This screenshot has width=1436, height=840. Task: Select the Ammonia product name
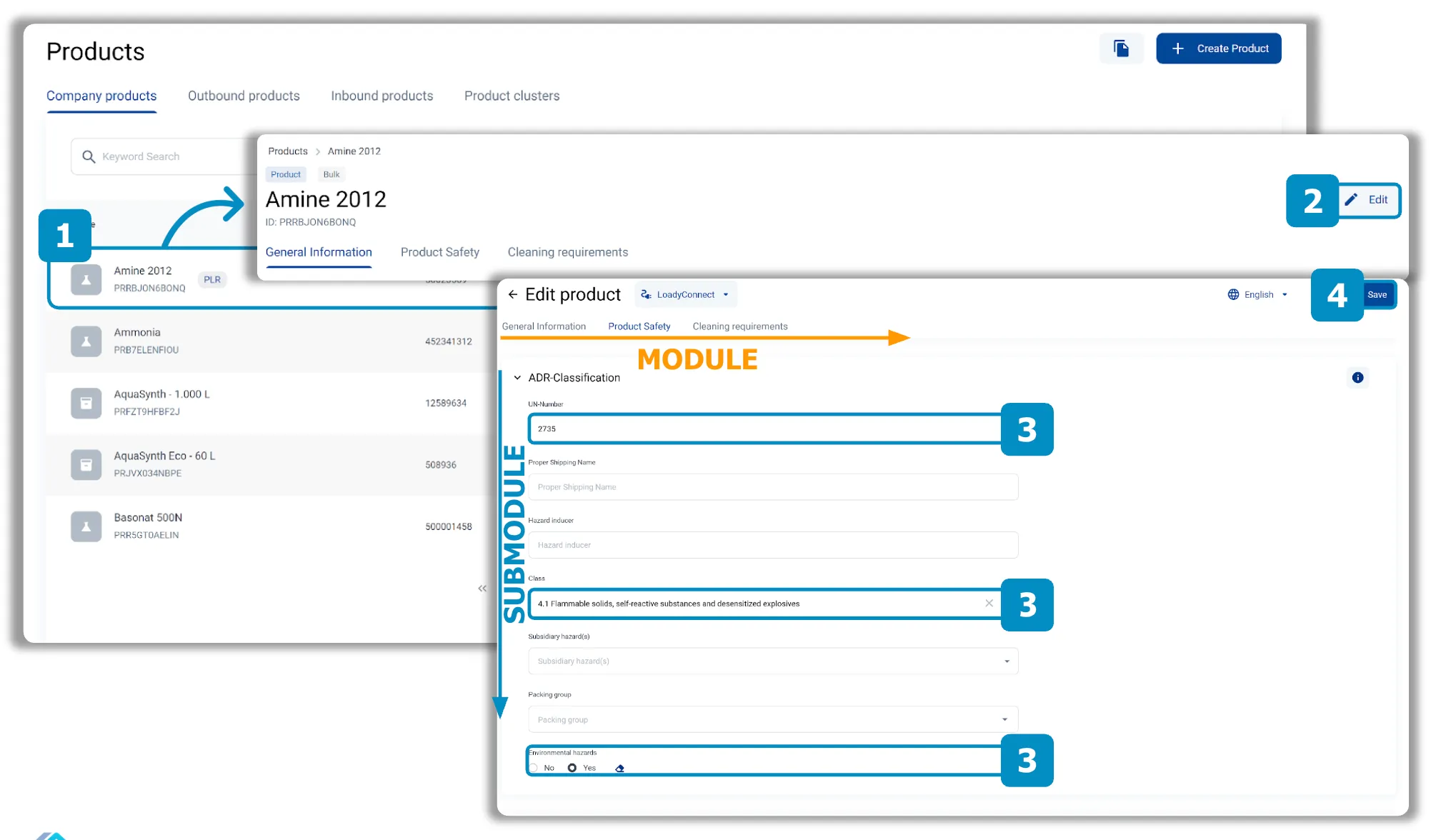pyautogui.click(x=137, y=333)
